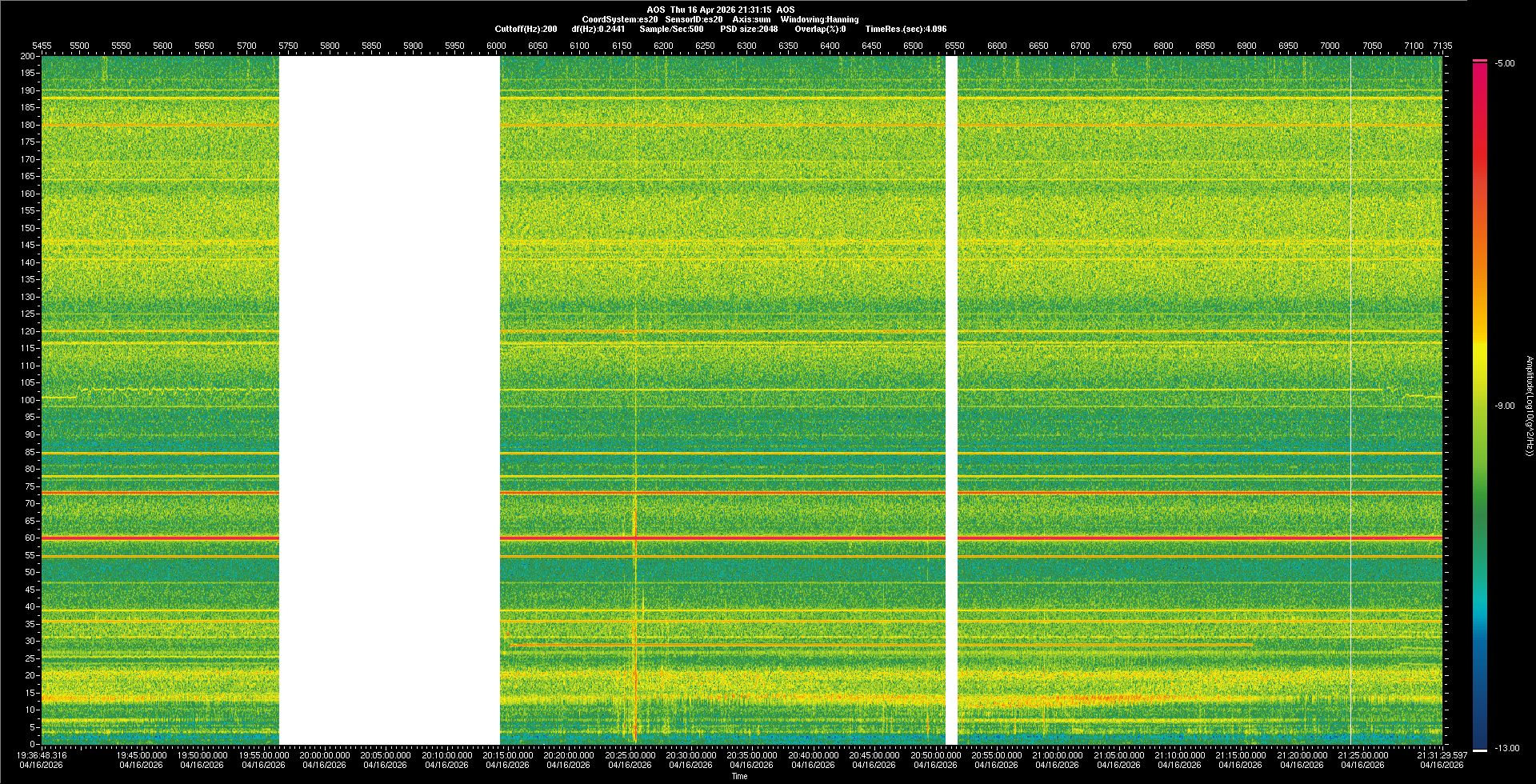Click the large white data gap region
The height and width of the screenshot is (784, 1536).
[389, 400]
